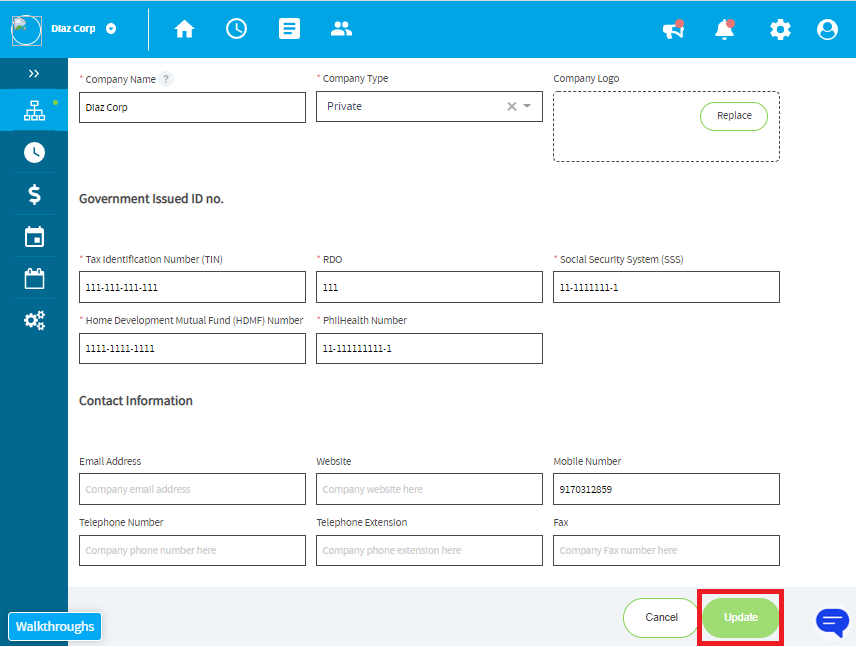Screen dimensions: 862x647
Task: Open the Company Type Private combo box
Action: tap(429, 106)
